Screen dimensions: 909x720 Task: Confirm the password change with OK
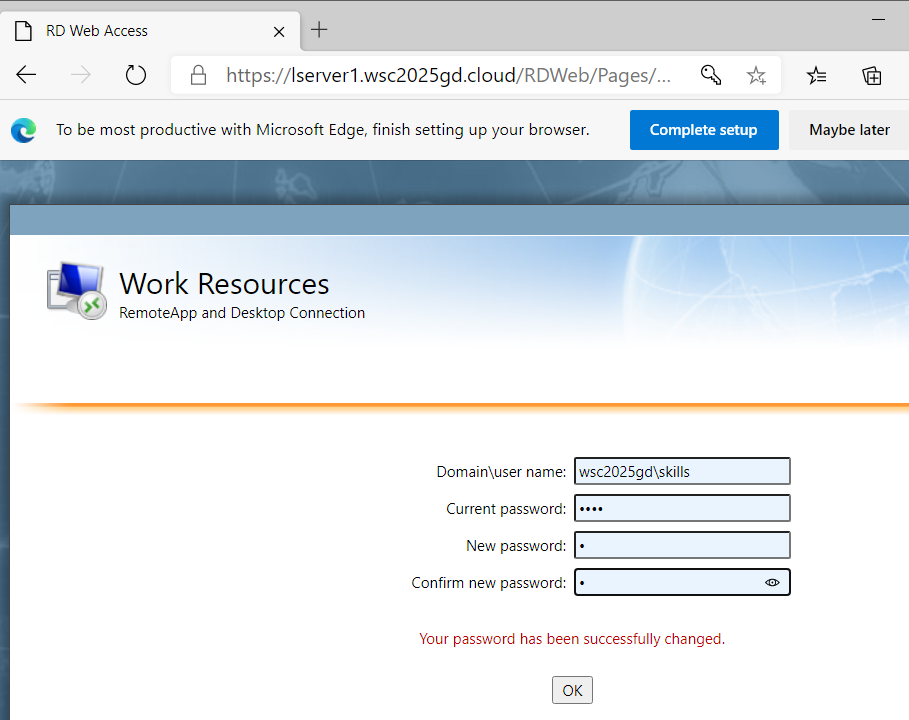click(572, 690)
